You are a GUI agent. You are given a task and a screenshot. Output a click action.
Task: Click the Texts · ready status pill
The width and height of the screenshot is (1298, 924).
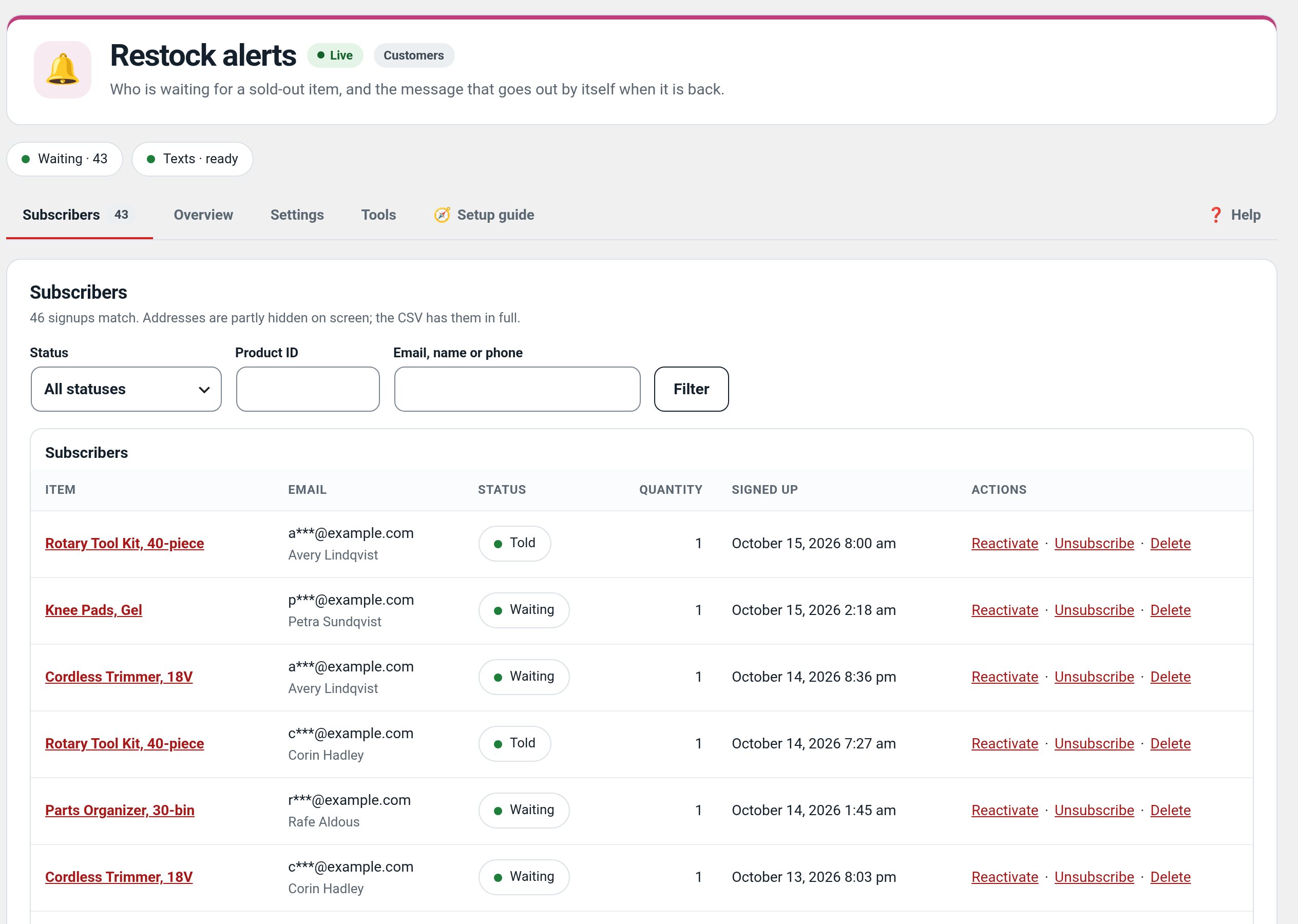pyautogui.click(x=193, y=159)
